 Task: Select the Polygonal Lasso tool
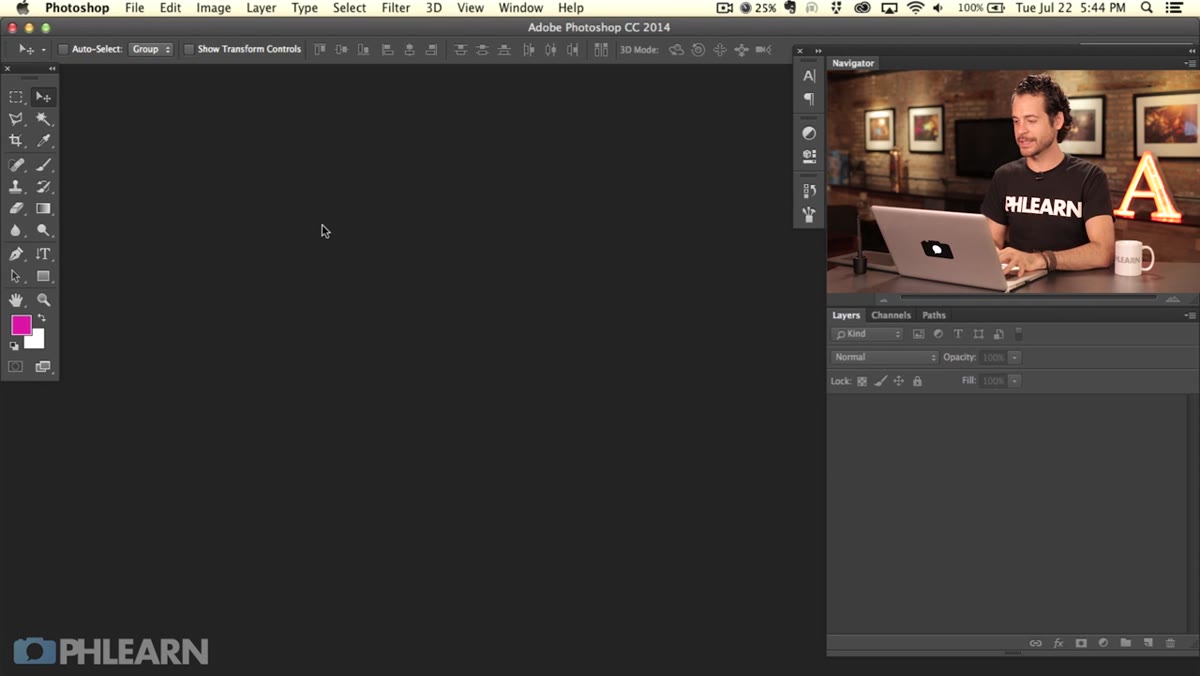16,119
